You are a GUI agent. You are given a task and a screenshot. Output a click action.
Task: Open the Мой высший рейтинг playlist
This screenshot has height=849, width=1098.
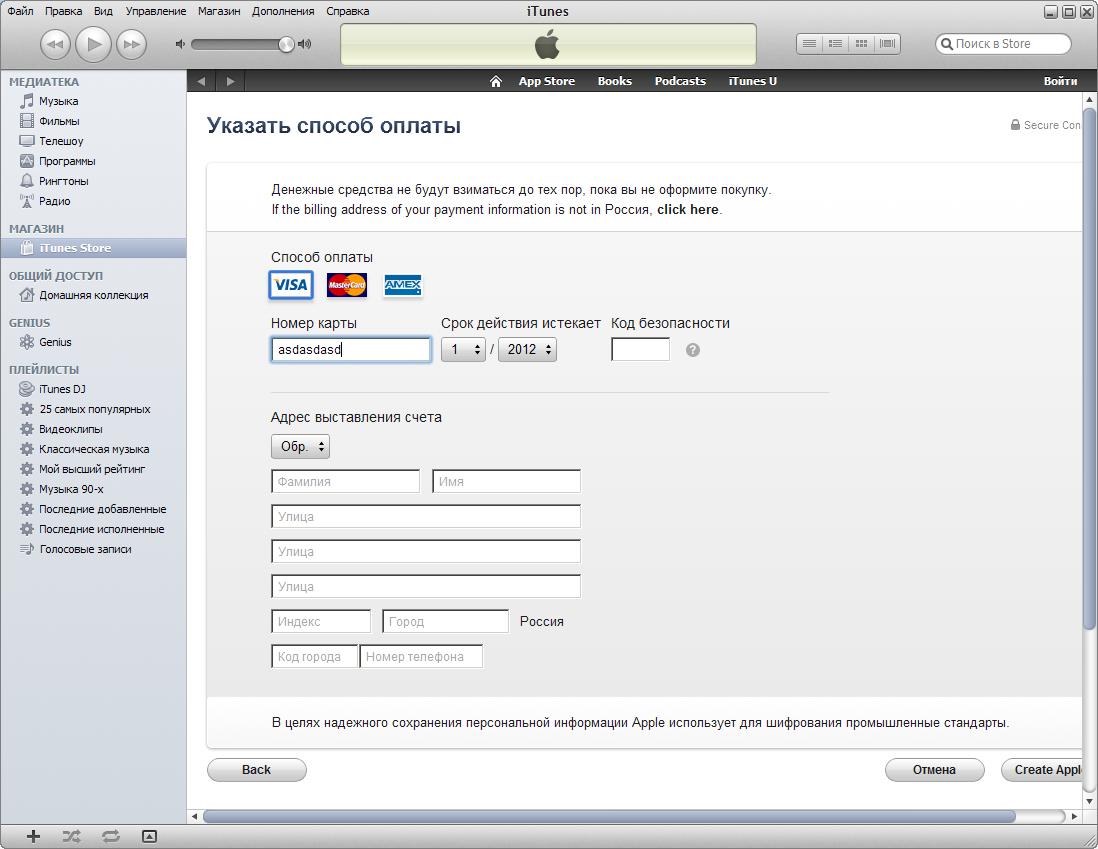pos(92,469)
